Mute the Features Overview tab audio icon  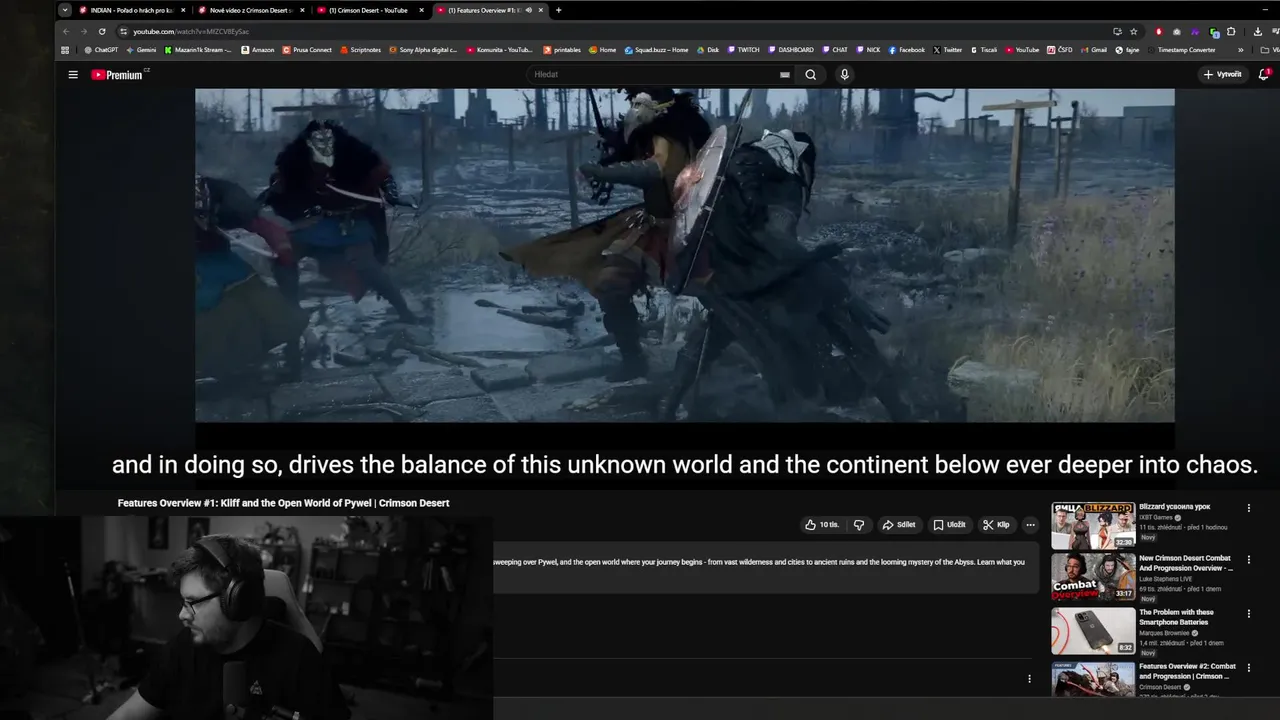coord(529,10)
